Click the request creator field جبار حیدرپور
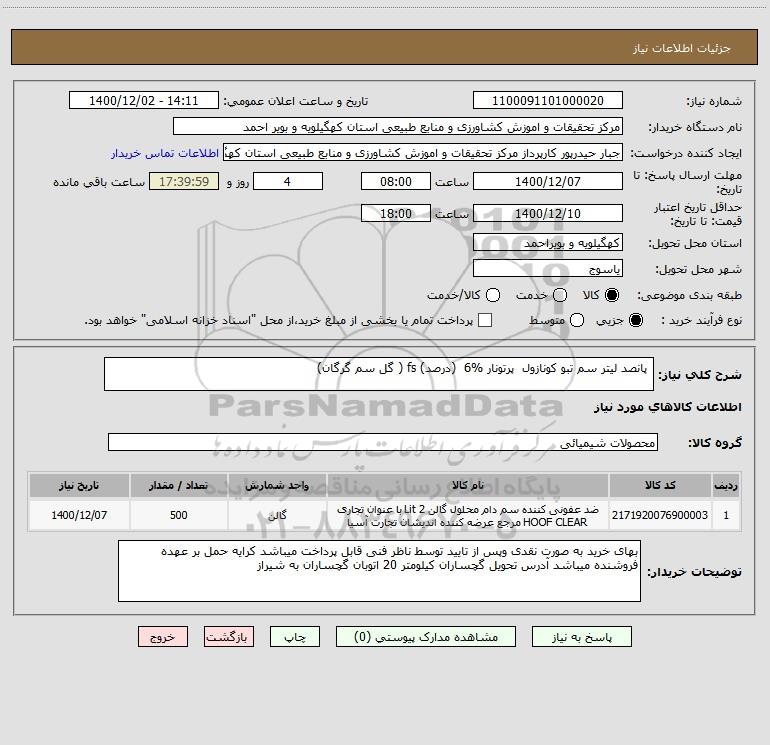This screenshot has width=770, height=745. (x=423, y=153)
